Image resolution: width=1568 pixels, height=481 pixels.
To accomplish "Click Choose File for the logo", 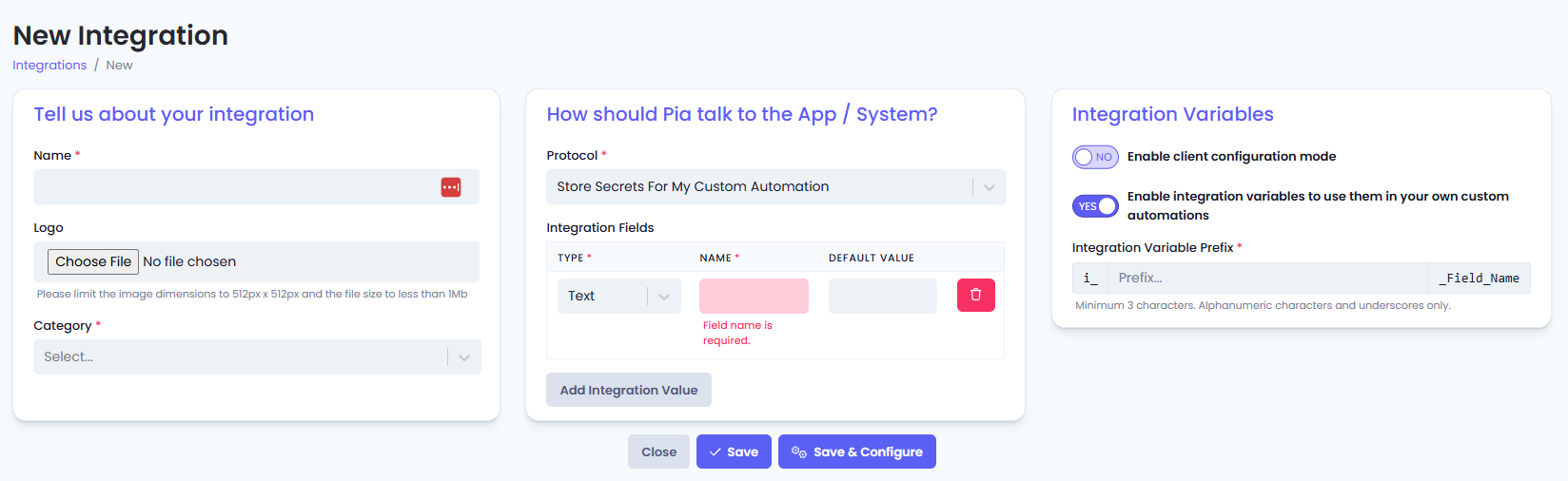I will tap(93, 261).
